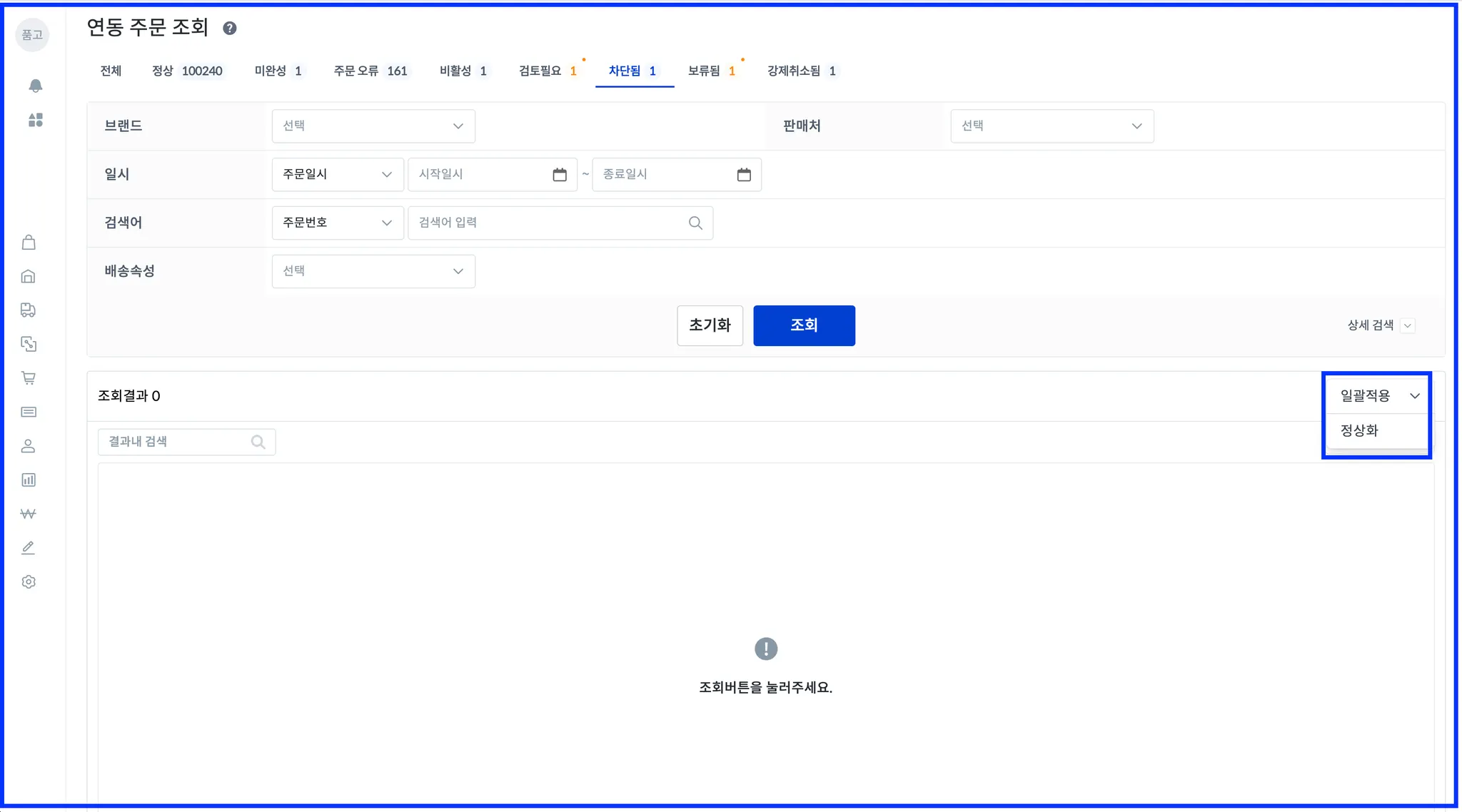This screenshot has width=1462, height=812.
Task: Click the 검색어 입력 text field
Action: [x=550, y=223]
